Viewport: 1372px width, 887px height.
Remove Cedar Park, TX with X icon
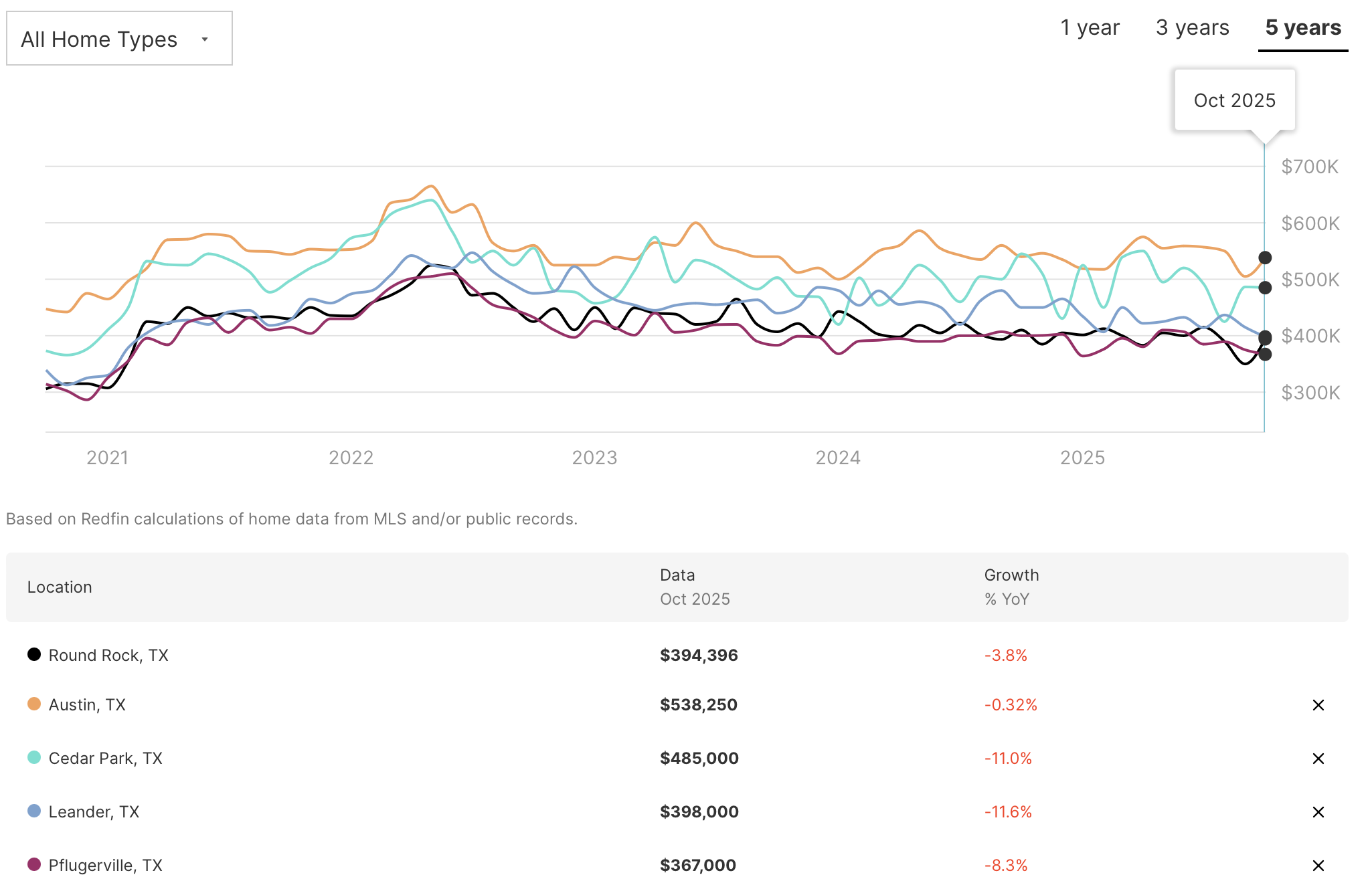tap(1318, 759)
